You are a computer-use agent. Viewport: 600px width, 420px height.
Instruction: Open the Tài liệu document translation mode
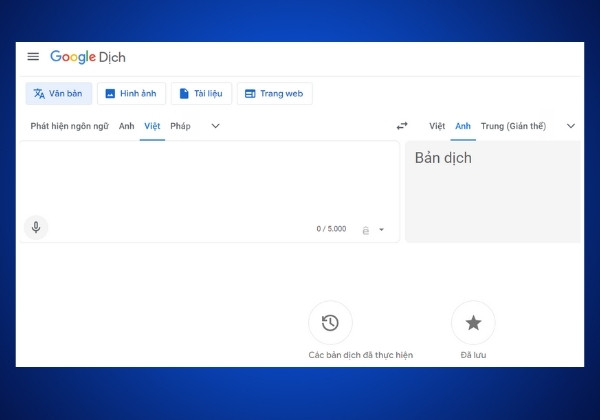[201, 93]
